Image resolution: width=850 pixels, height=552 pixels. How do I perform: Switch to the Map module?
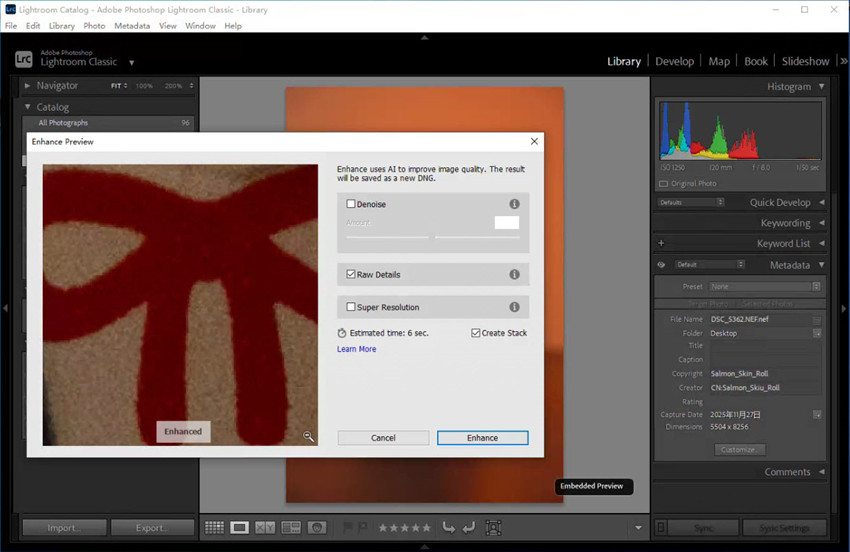click(719, 61)
